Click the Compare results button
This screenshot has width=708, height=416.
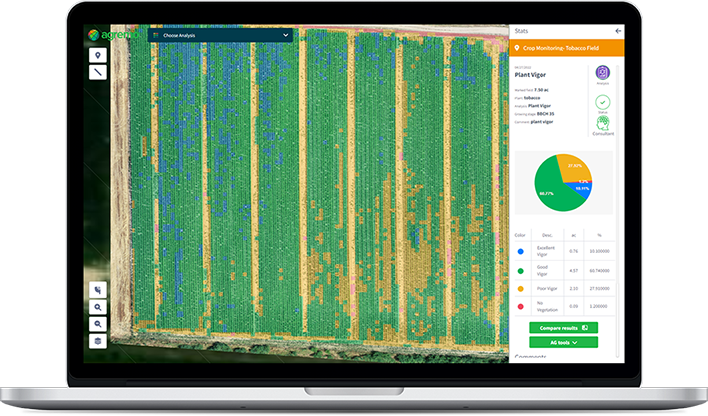tap(564, 328)
